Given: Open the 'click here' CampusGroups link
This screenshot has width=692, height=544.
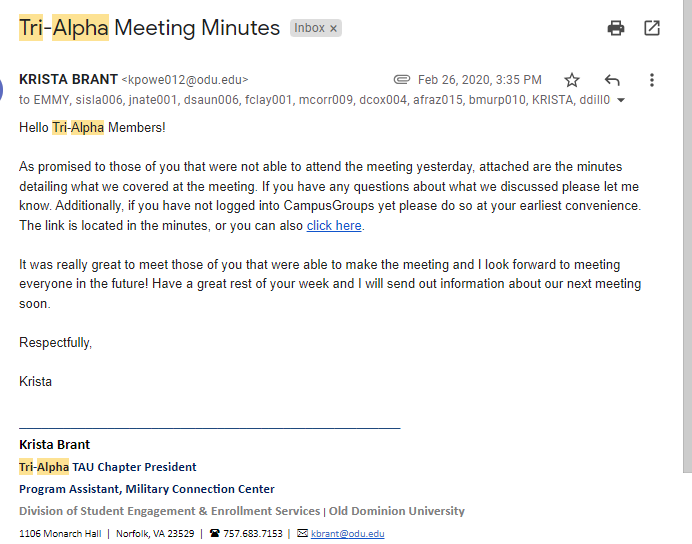Looking at the screenshot, I should [x=334, y=226].
